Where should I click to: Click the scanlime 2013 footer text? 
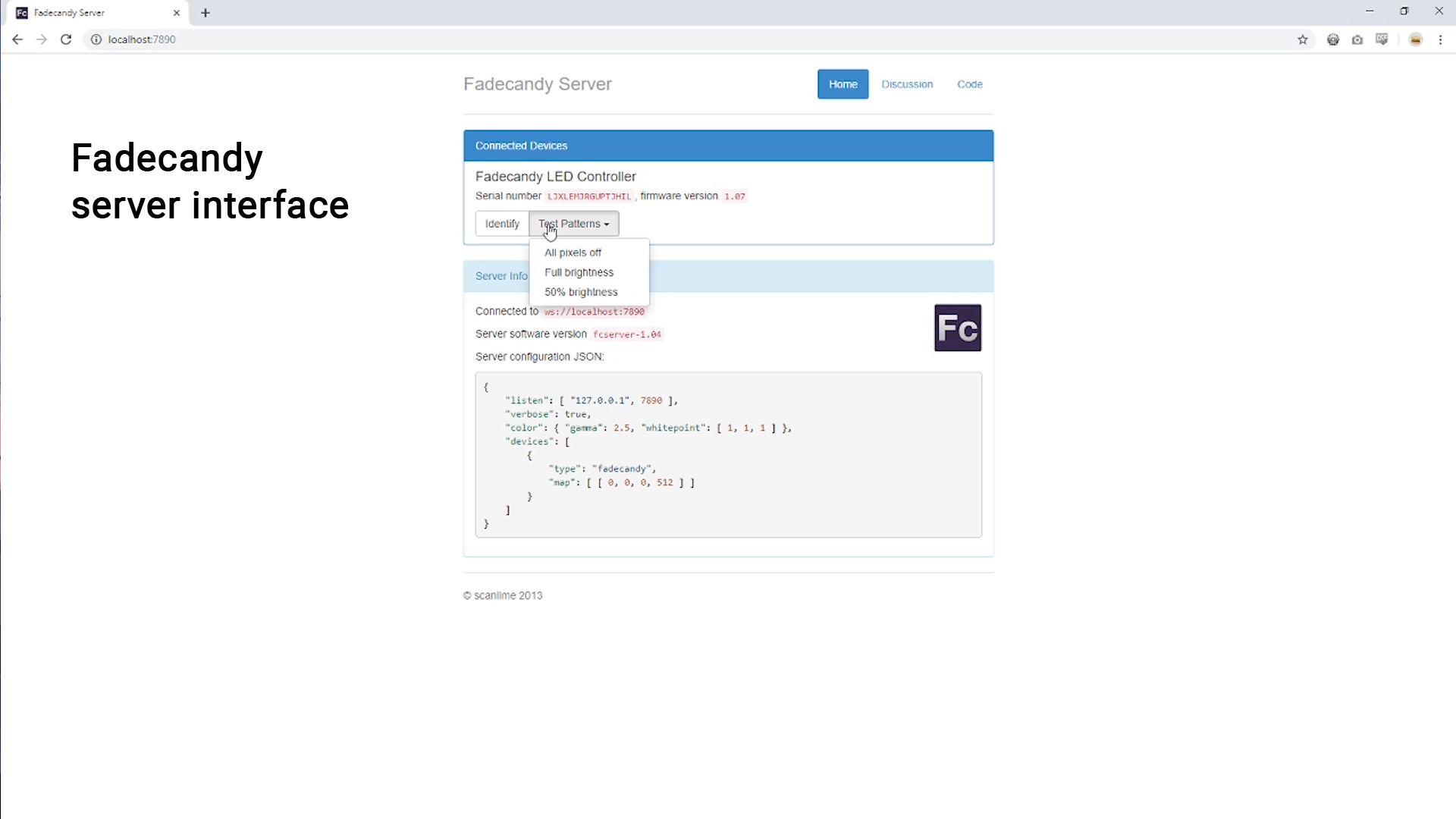[503, 595]
